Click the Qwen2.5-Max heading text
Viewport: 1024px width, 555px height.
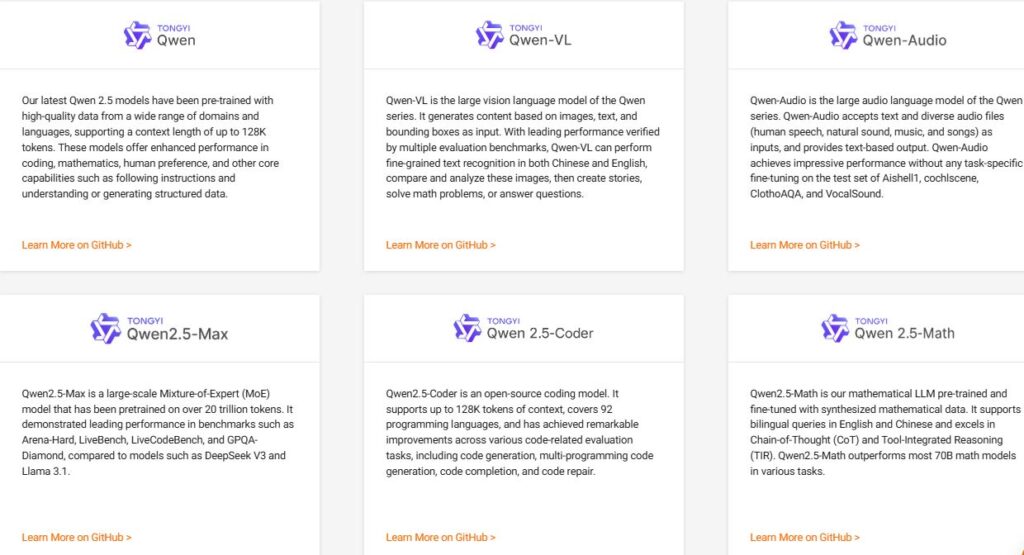click(178, 334)
